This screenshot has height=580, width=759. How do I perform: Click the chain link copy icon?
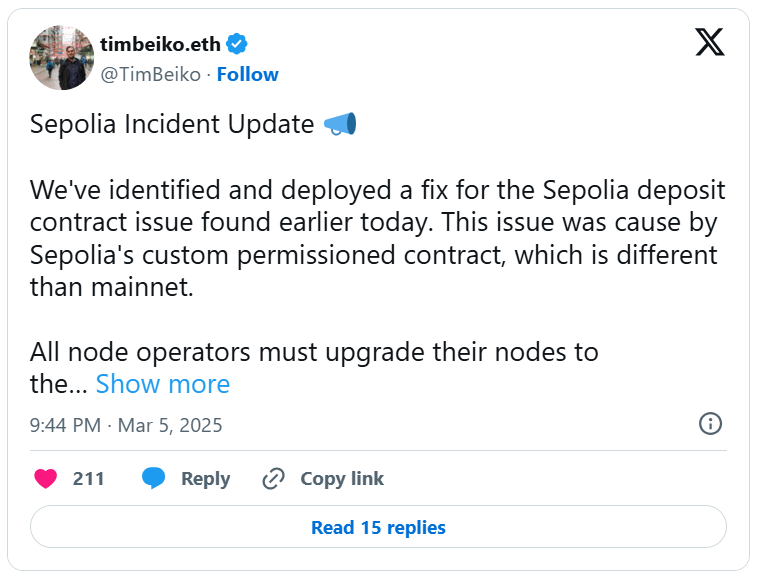pos(273,479)
